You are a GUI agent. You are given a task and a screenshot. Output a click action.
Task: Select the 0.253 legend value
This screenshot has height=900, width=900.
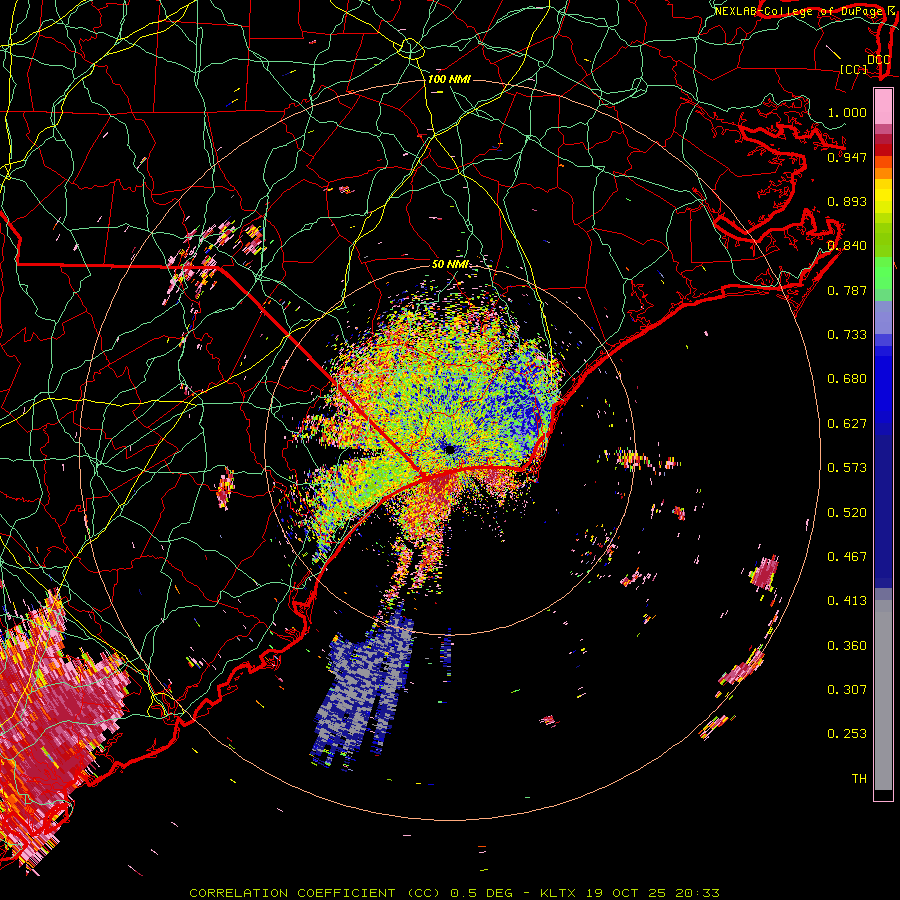pyautogui.click(x=847, y=734)
